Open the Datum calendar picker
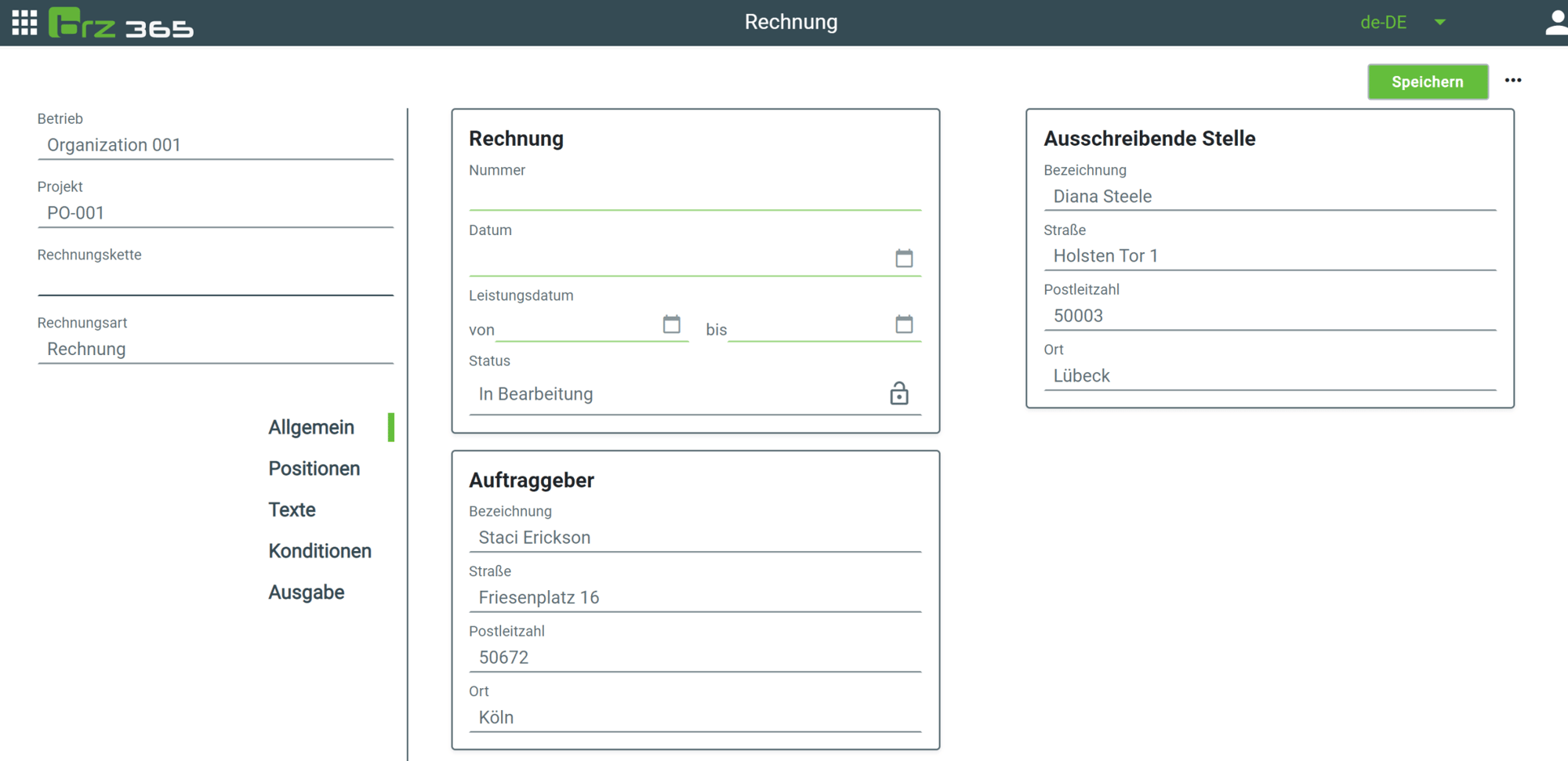 point(904,258)
